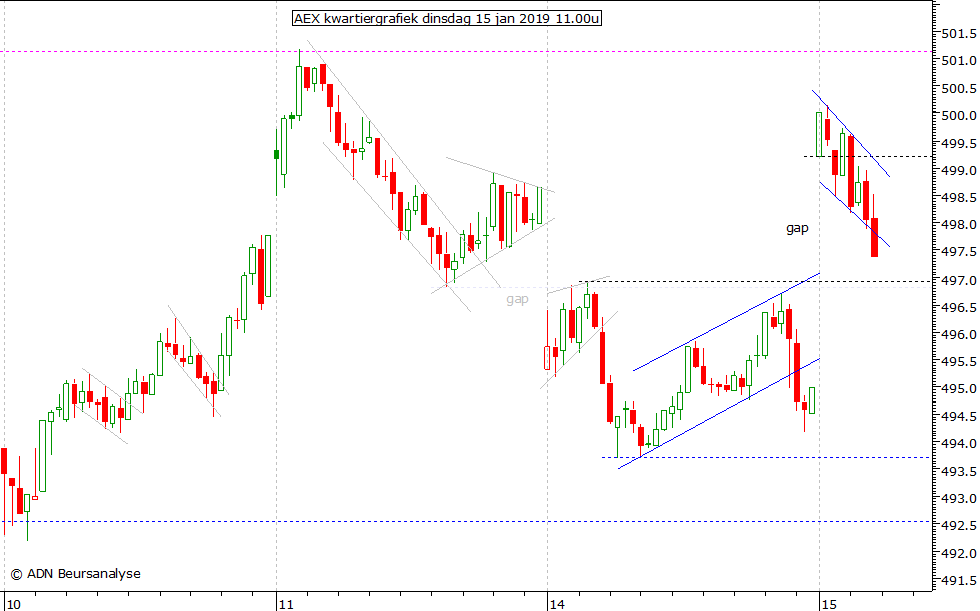Select the 498.0 price axis label
Screen dimensions: 980x611
tap(959, 225)
